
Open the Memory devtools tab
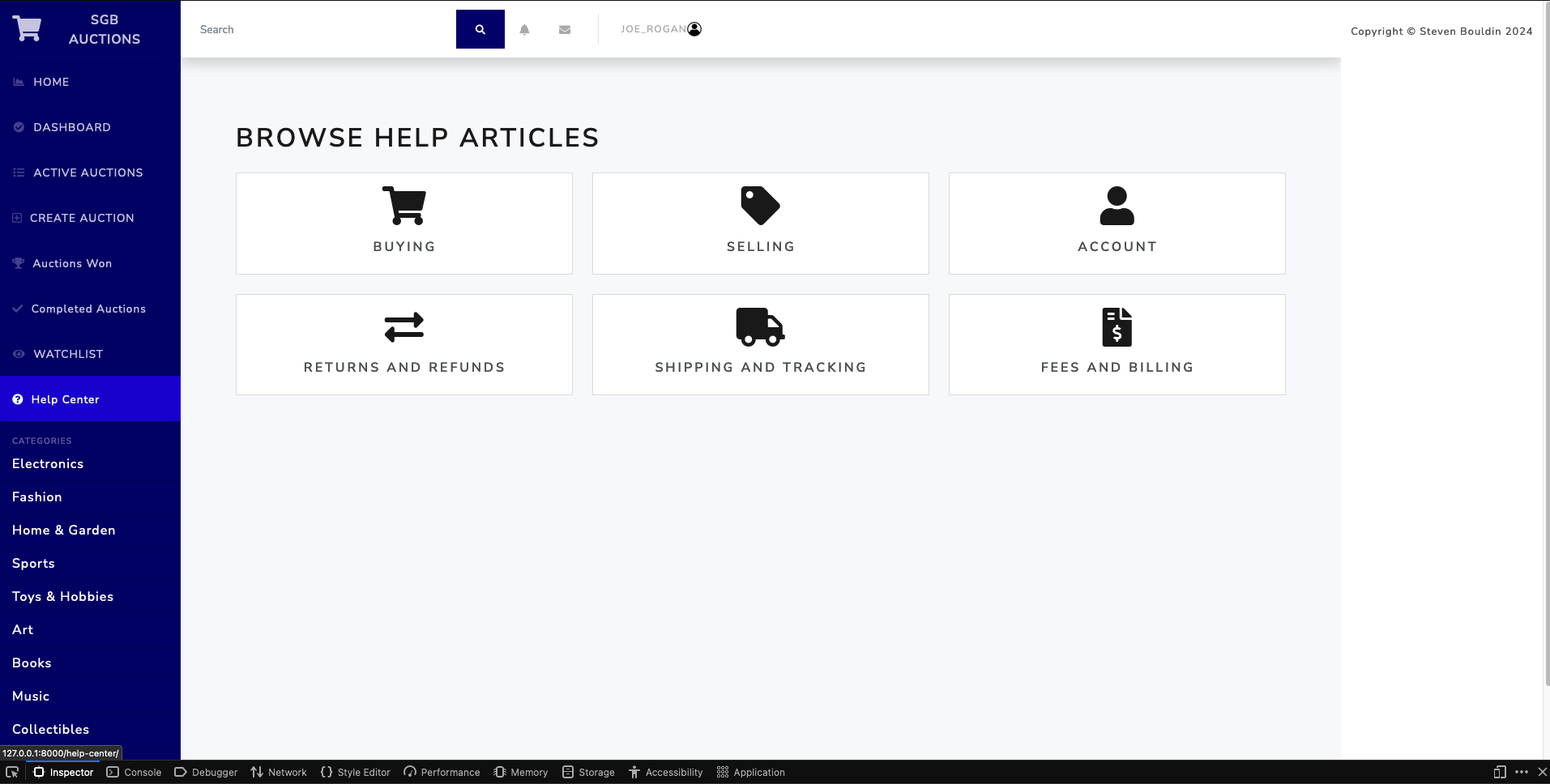pyautogui.click(x=521, y=772)
